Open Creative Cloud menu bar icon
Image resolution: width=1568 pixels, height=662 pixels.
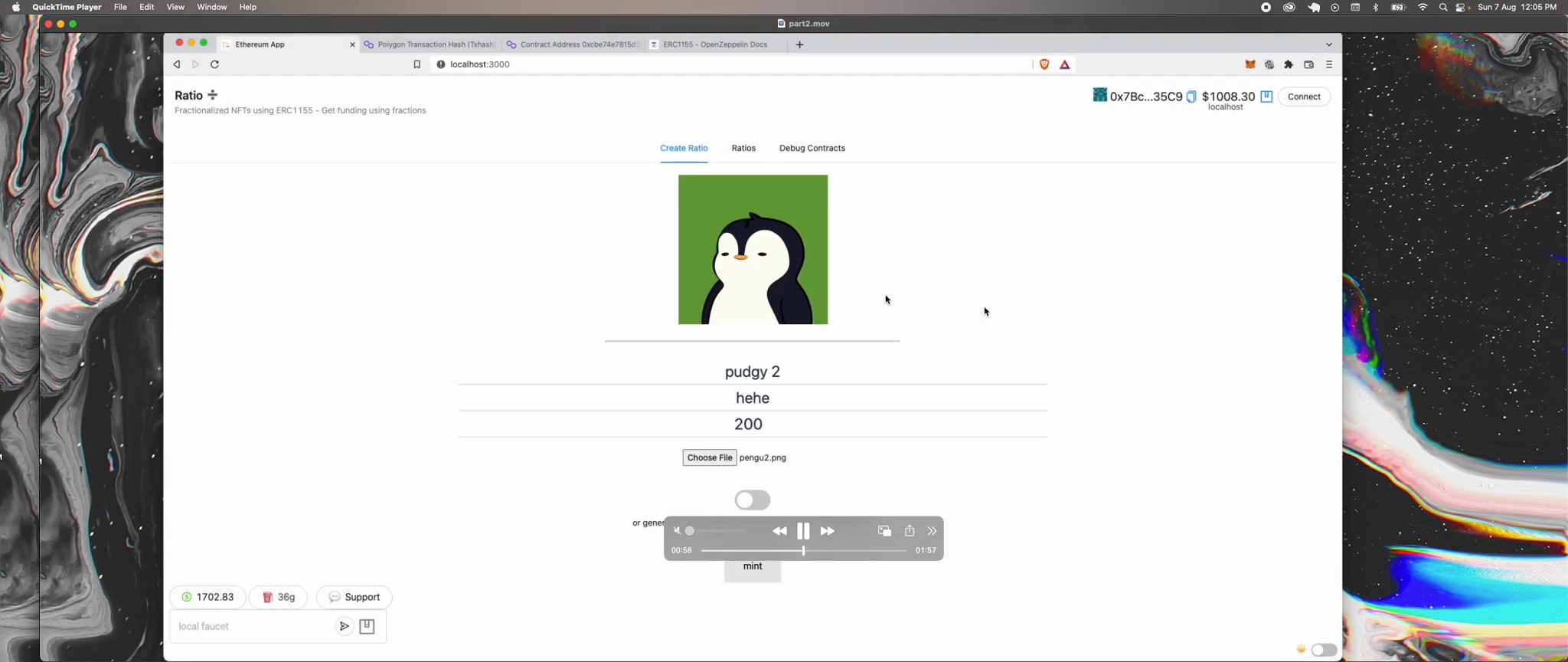coord(1289,7)
